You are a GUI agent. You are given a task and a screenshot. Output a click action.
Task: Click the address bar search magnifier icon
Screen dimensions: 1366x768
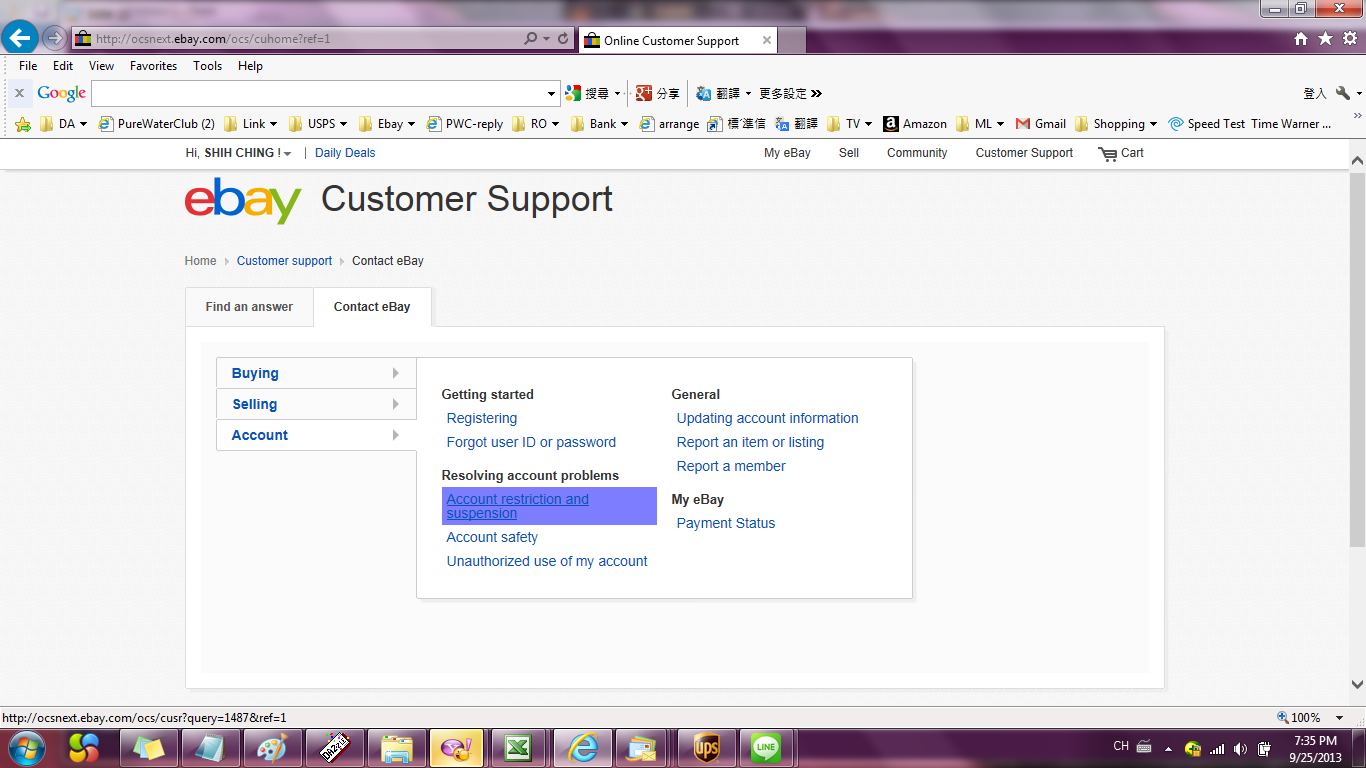(x=531, y=39)
